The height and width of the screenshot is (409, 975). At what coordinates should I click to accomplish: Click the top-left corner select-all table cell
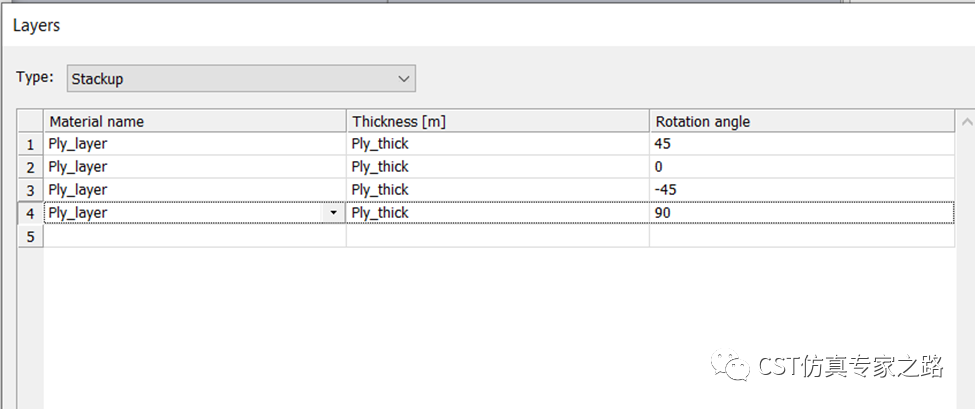(x=30, y=121)
